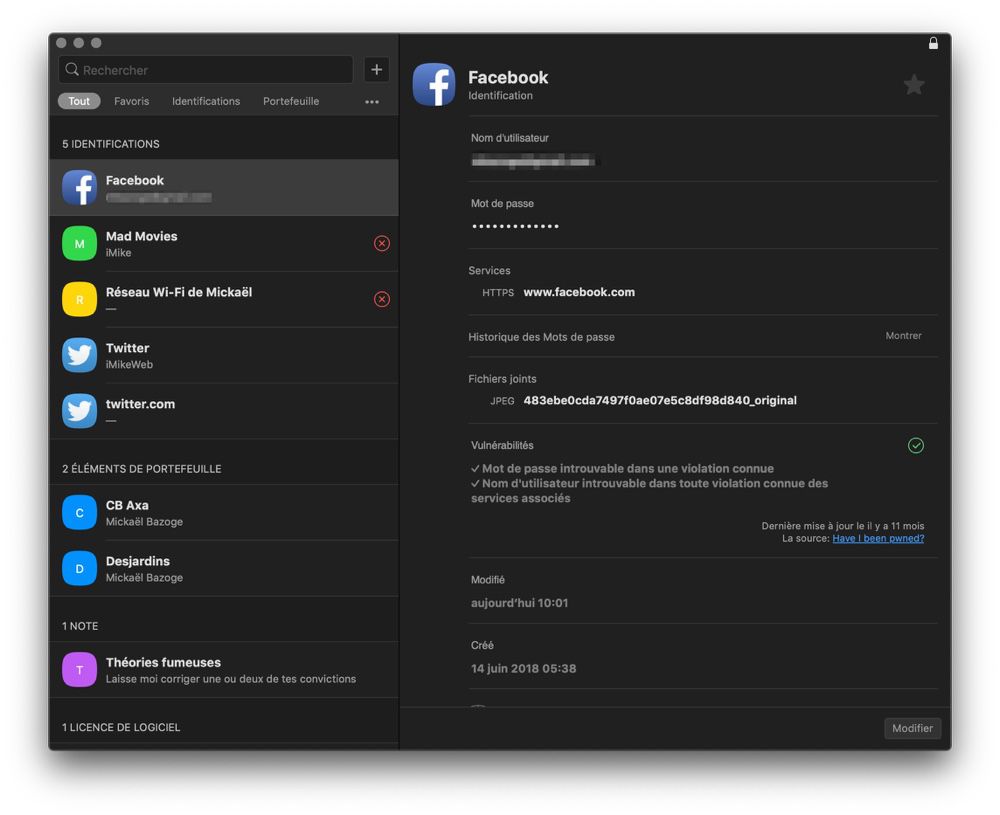Click Créé date 14 juin 2018 05:38
This screenshot has width=1000, height=815.
click(524, 668)
